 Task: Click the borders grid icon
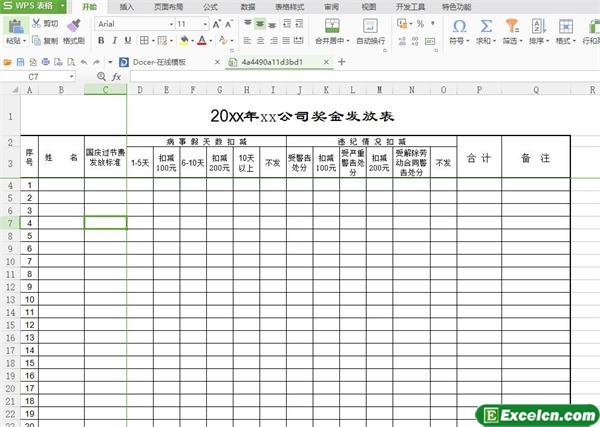[x=144, y=40]
